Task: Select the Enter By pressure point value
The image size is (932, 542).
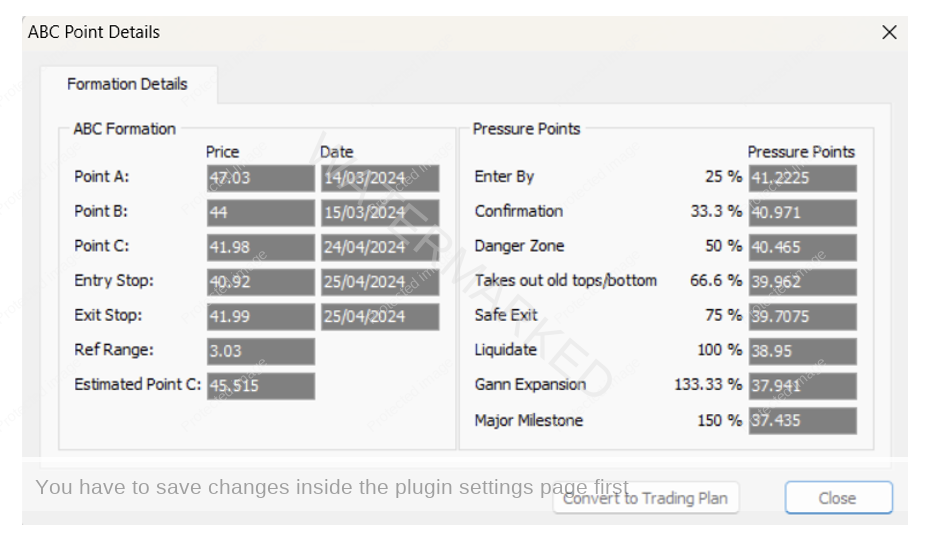Action: [x=802, y=178]
